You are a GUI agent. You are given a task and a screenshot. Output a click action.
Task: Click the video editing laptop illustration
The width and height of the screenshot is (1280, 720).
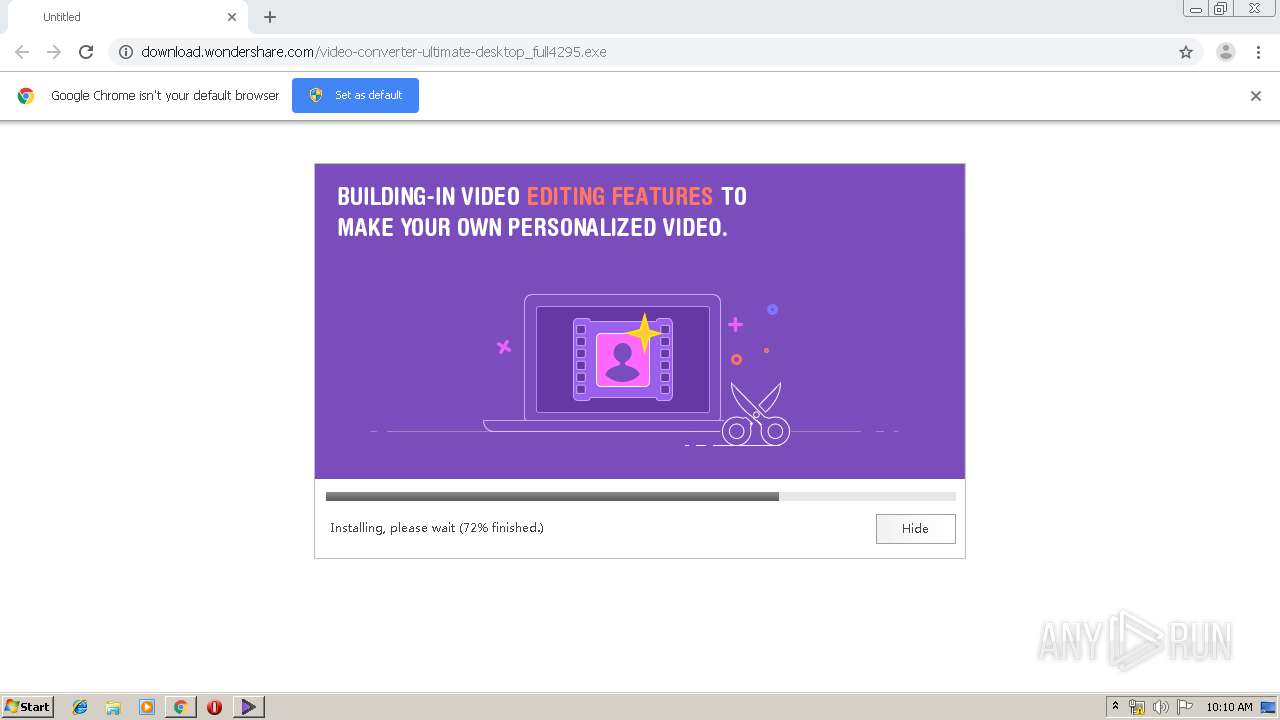click(x=636, y=368)
